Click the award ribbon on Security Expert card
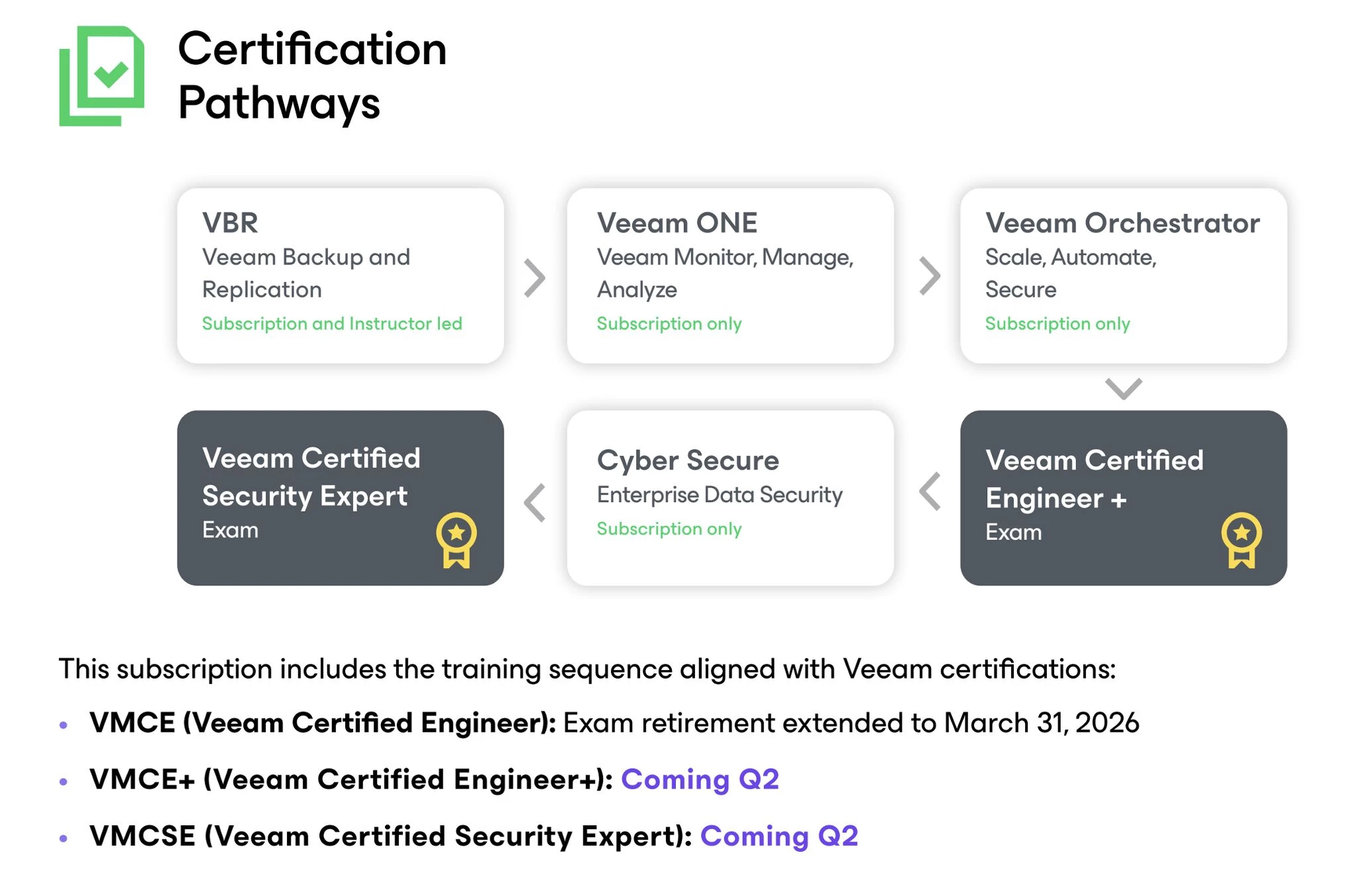 click(456, 540)
